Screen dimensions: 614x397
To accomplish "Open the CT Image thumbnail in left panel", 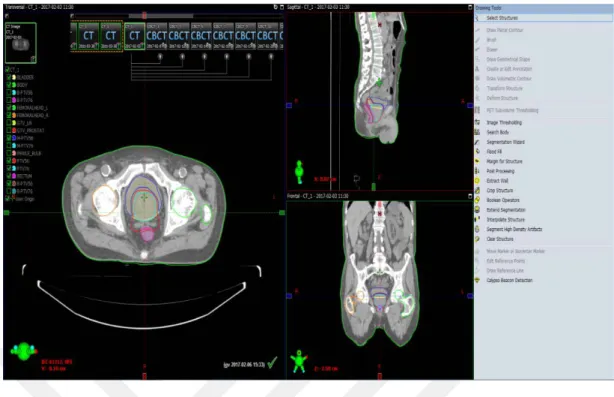I will pos(21,43).
